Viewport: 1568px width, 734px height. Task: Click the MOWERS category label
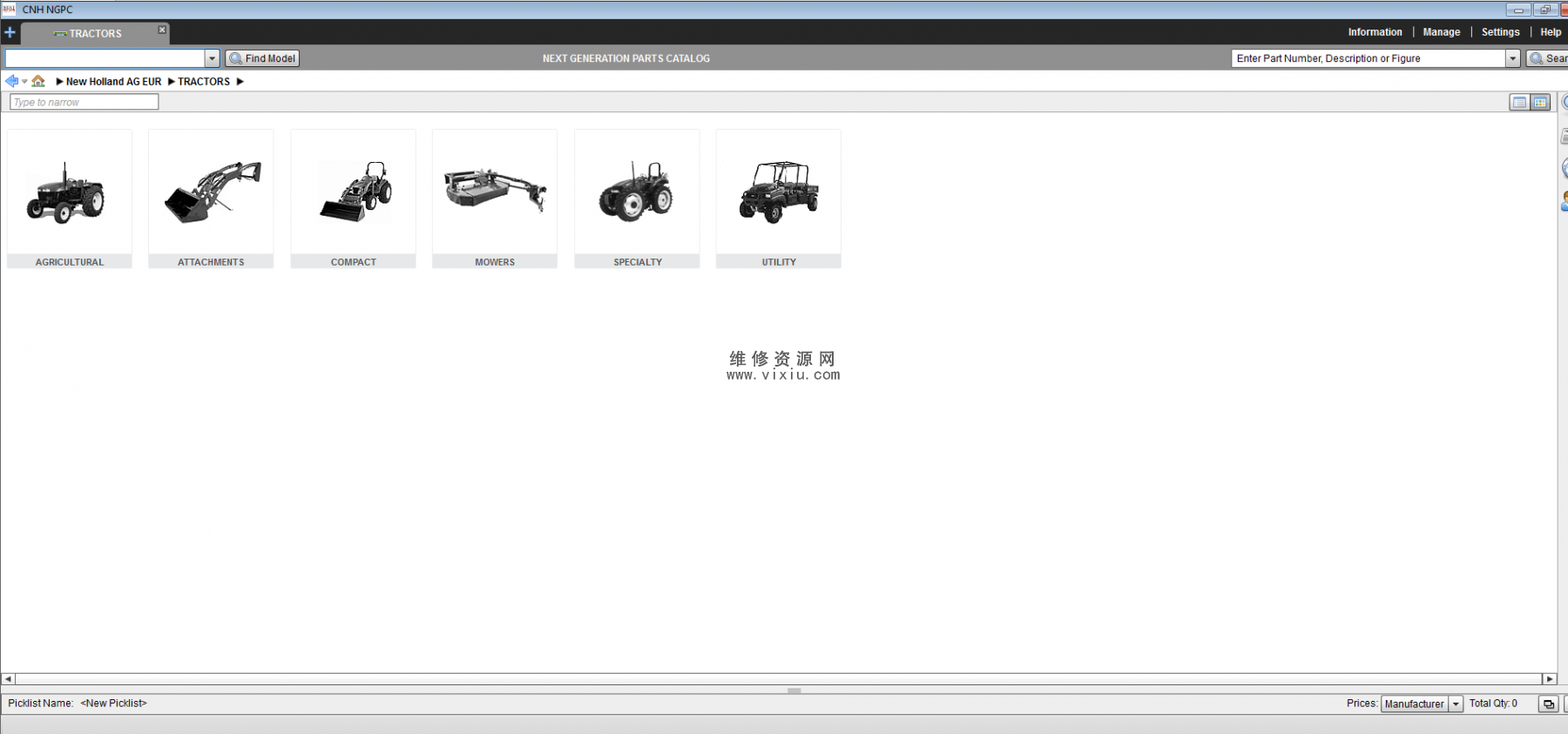495,262
